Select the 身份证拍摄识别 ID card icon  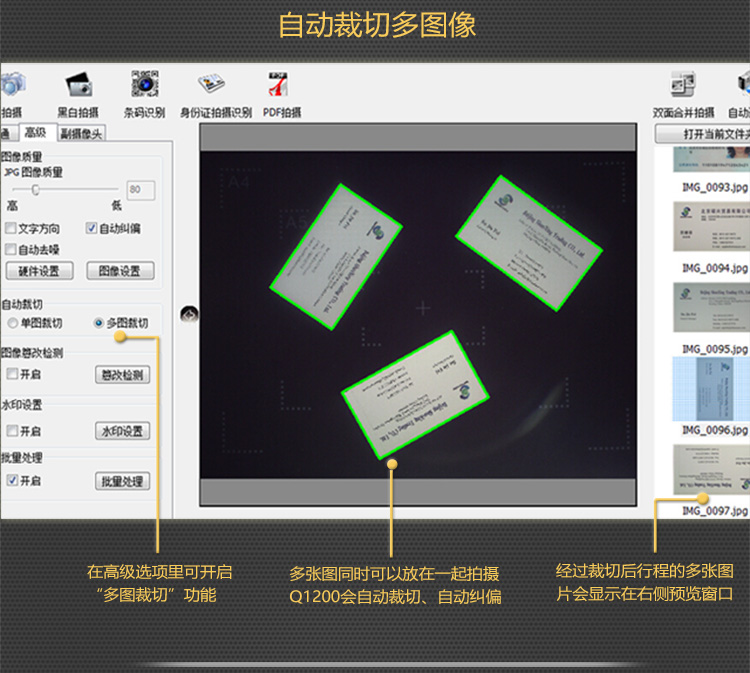coord(211,84)
